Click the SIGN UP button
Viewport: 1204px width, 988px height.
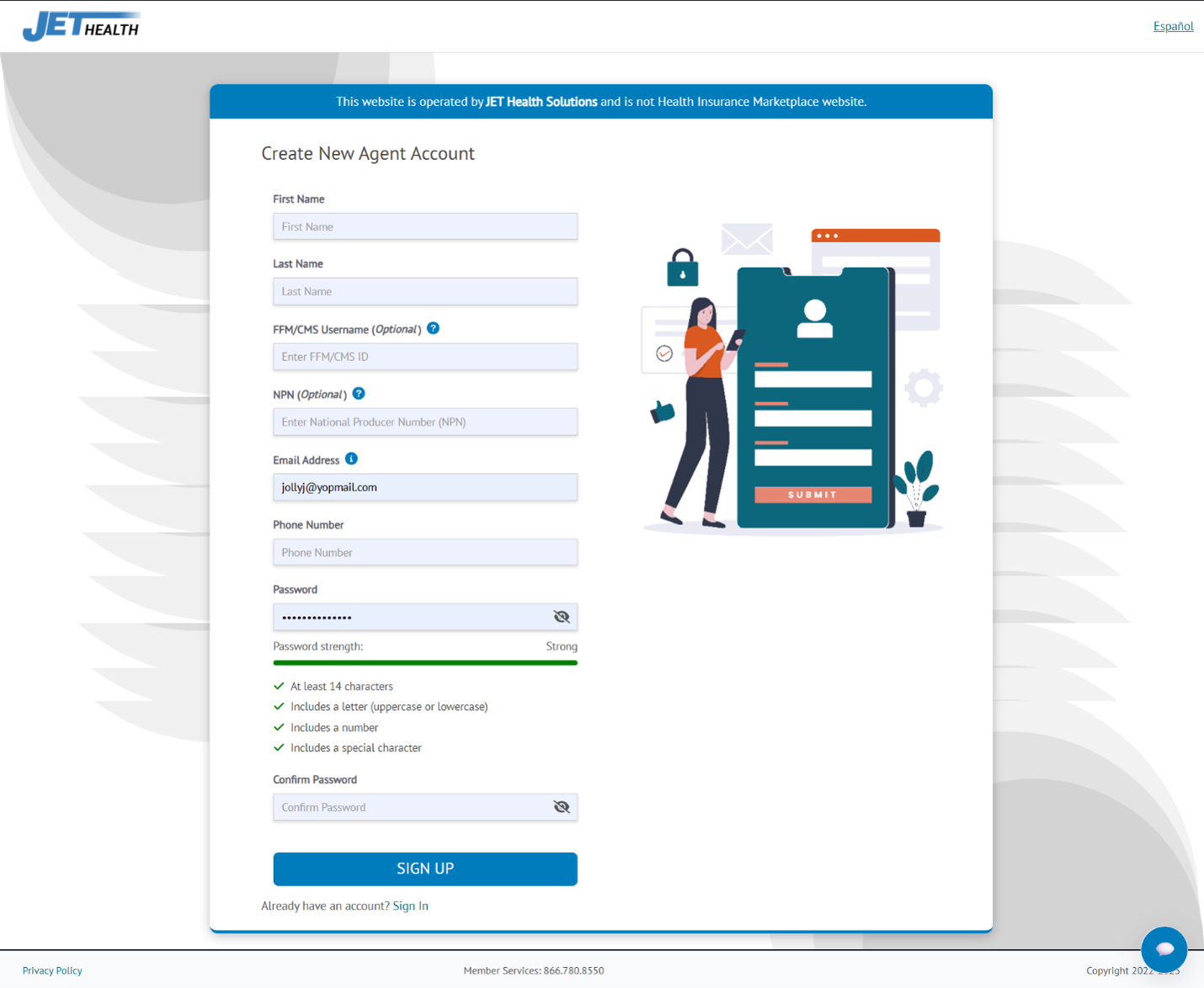(x=425, y=868)
